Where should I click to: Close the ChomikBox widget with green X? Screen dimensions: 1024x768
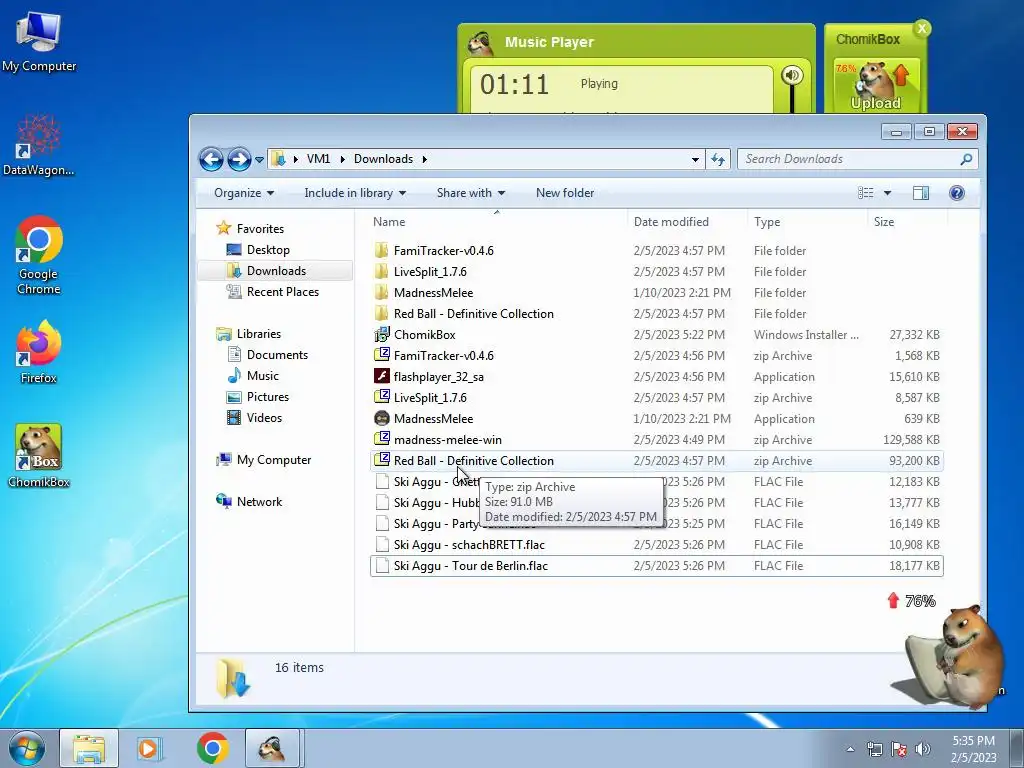(922, 29)
